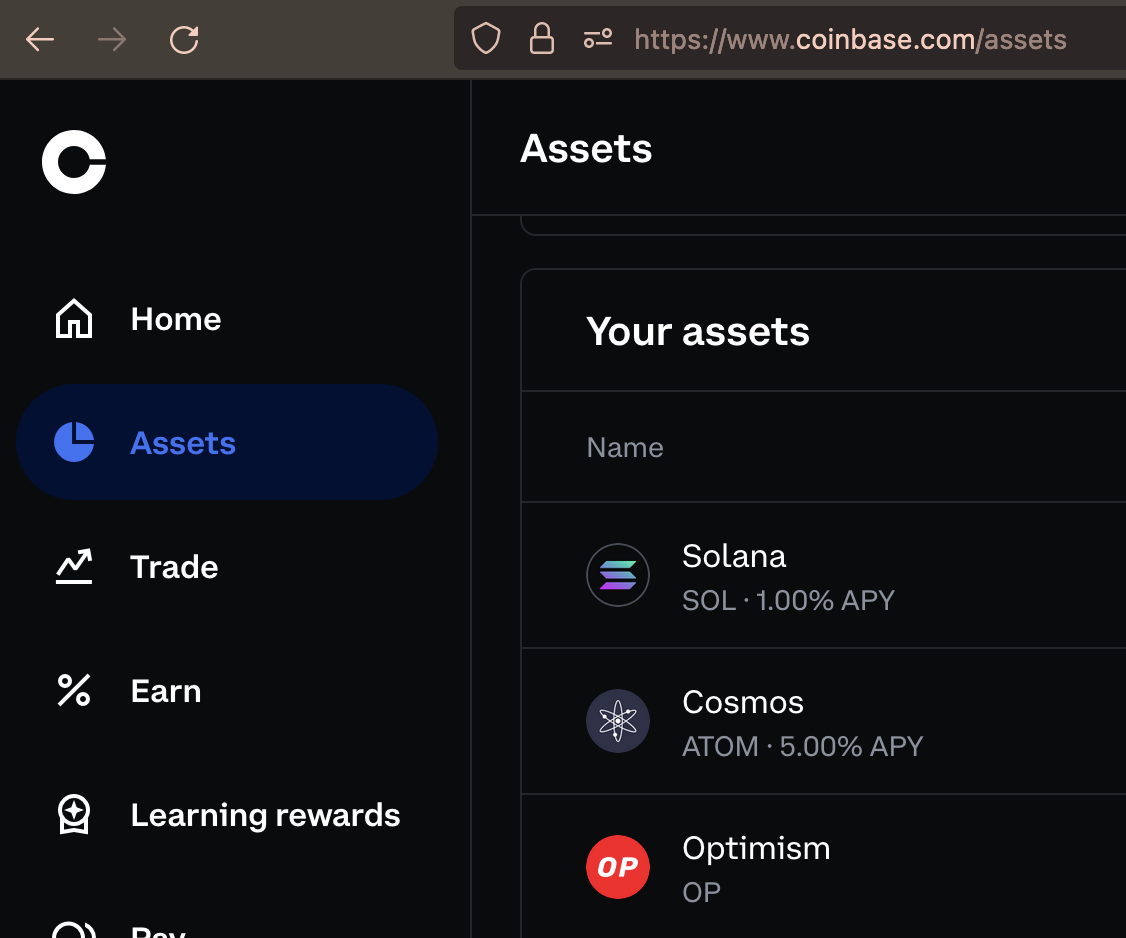
Task: Show site security via padlock icon
Action: (541, 38)
